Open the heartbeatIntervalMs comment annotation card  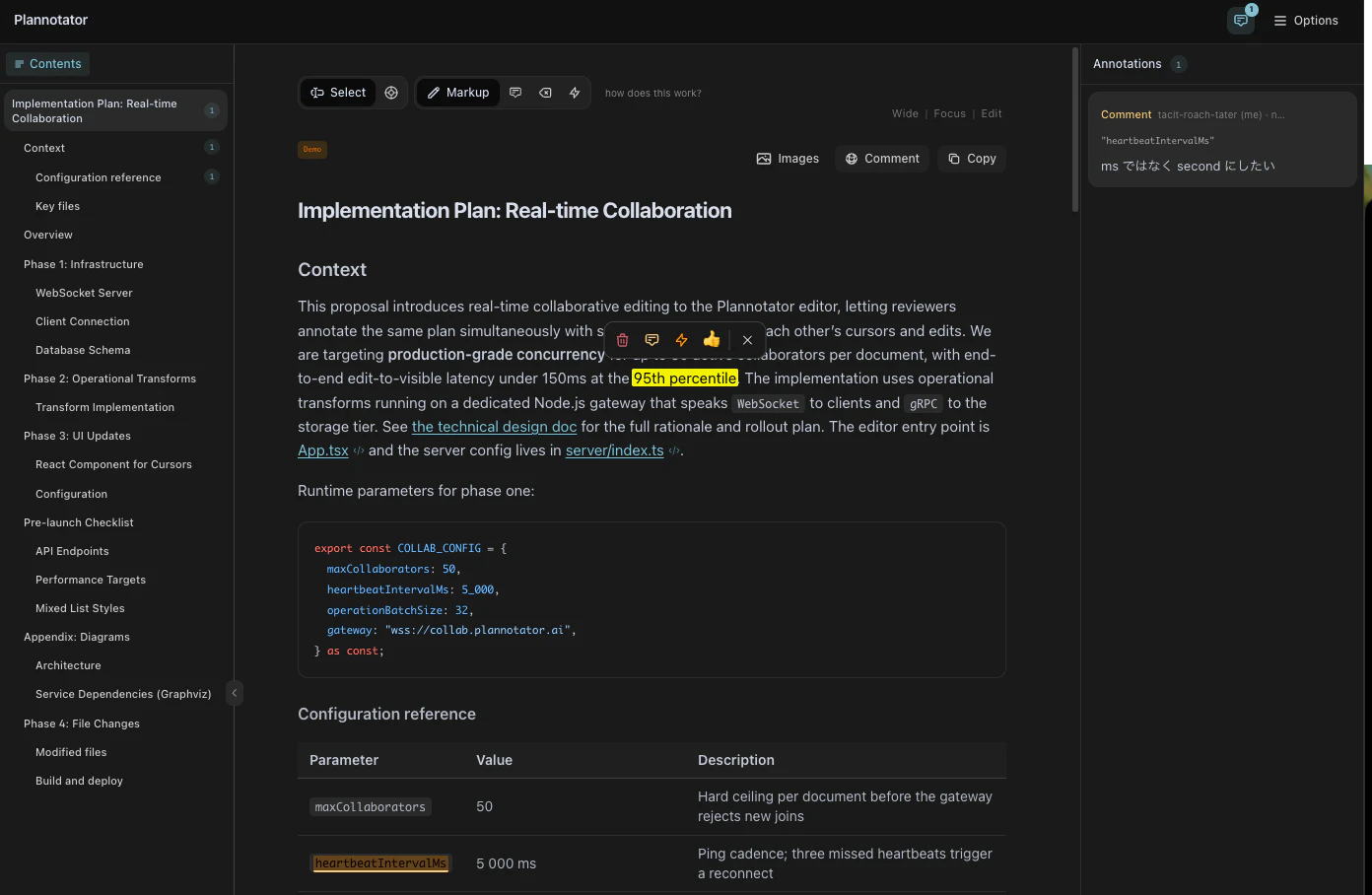point(1222,139)
